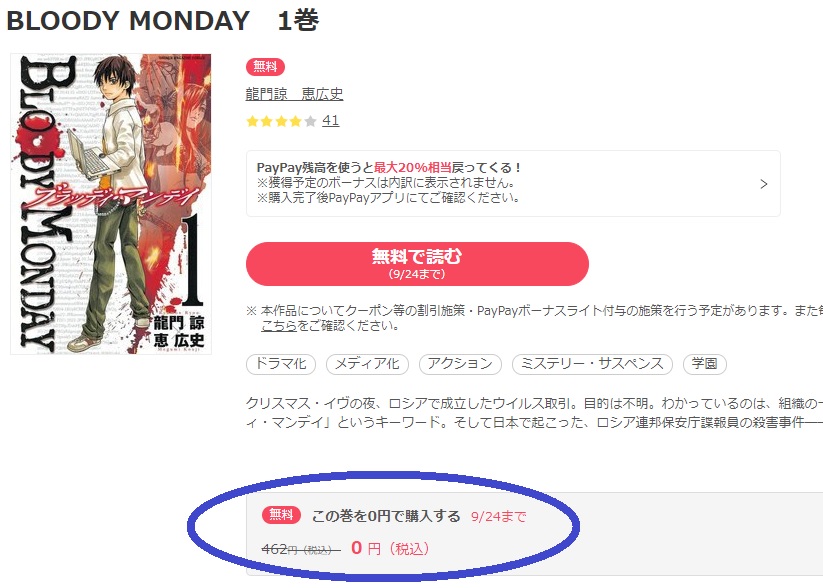
Task: Click the 無料 badge above the authors
Action: tap(265, 67)
